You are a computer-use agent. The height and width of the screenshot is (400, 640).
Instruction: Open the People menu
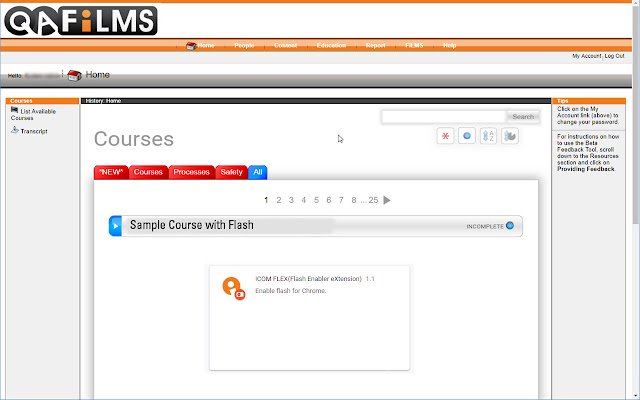(244, 45)
